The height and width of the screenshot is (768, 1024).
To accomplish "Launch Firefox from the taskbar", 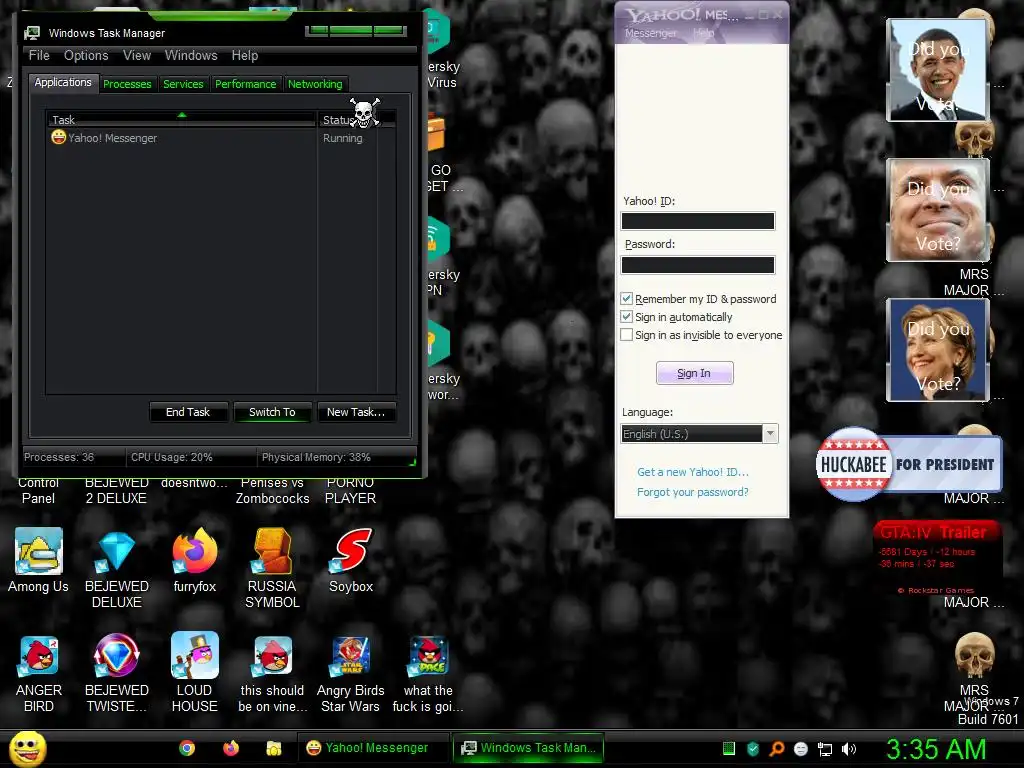I will 231,748.
